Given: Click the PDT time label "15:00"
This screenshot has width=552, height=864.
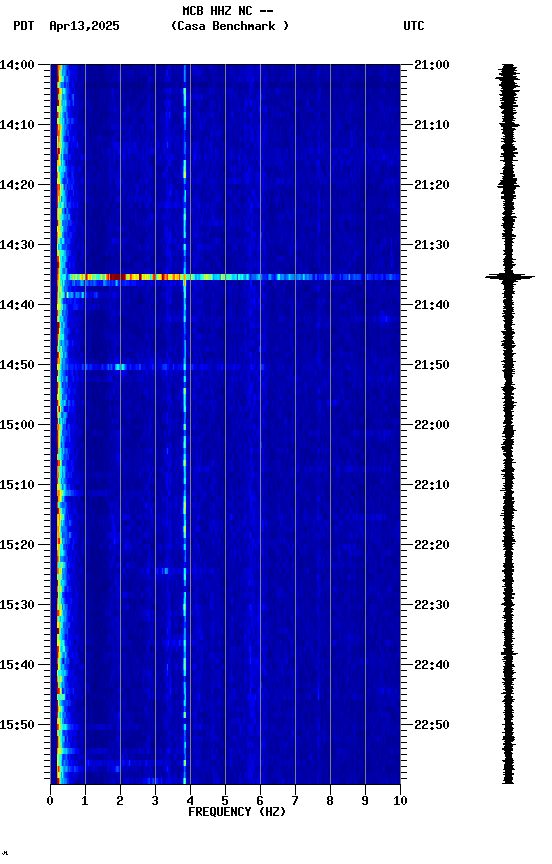Looking at the screenshot, I should (x=17, y=425).
